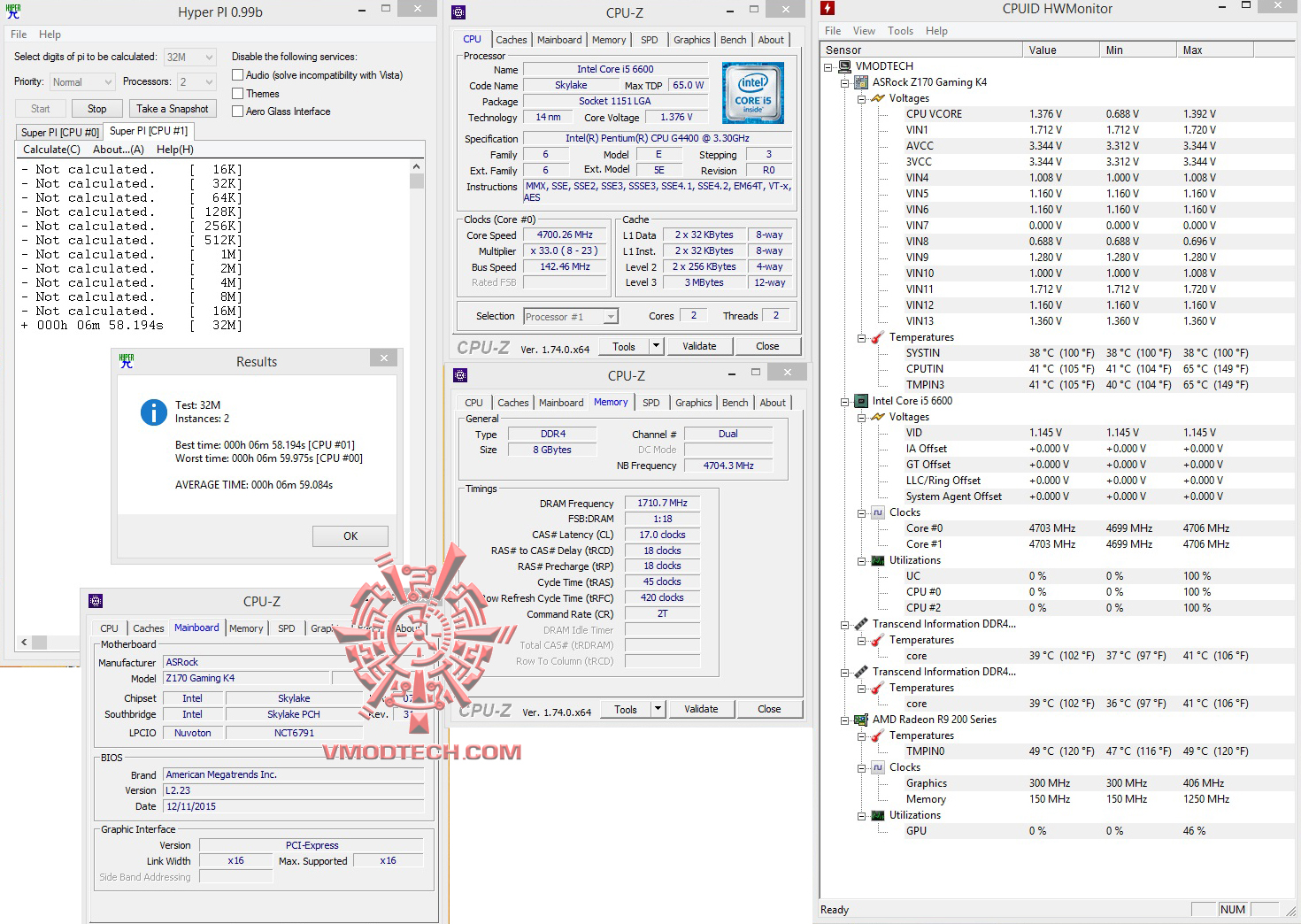Select the VMODTECH computer icon in HWMonitor
Image resolution: width=1301 pixels, height=924 pixels.
844,66
